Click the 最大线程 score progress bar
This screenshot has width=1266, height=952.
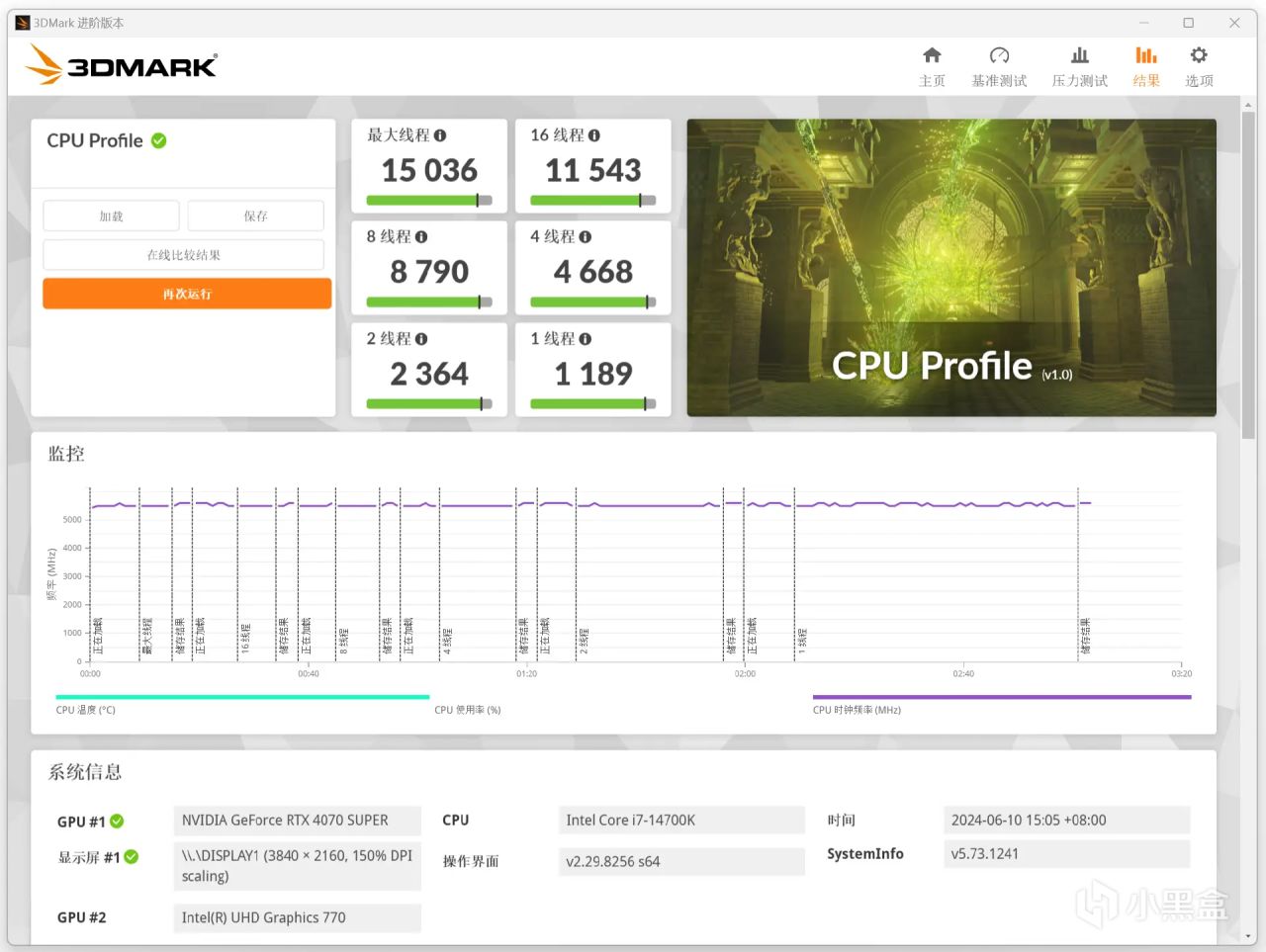(429, 201)
